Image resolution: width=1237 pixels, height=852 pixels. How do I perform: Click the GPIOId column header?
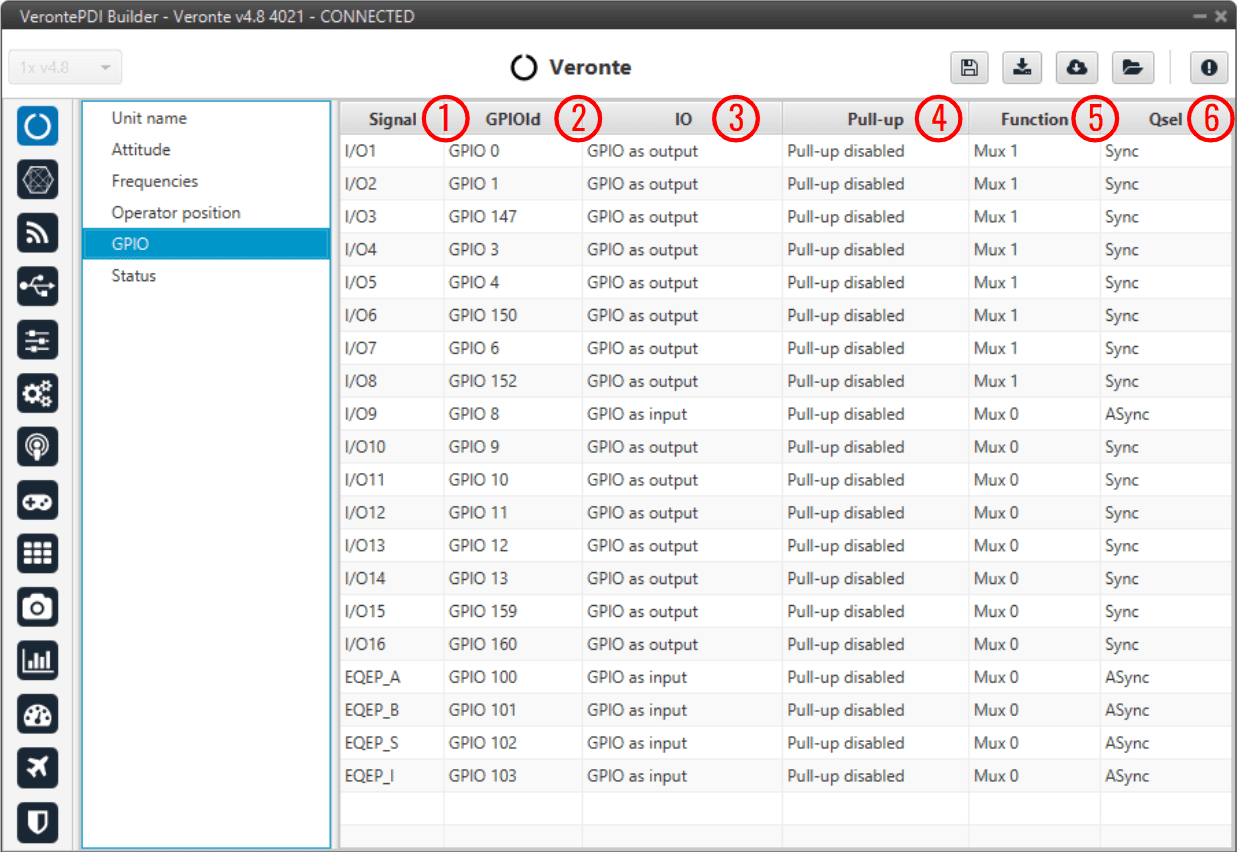(x=513, y=119)
